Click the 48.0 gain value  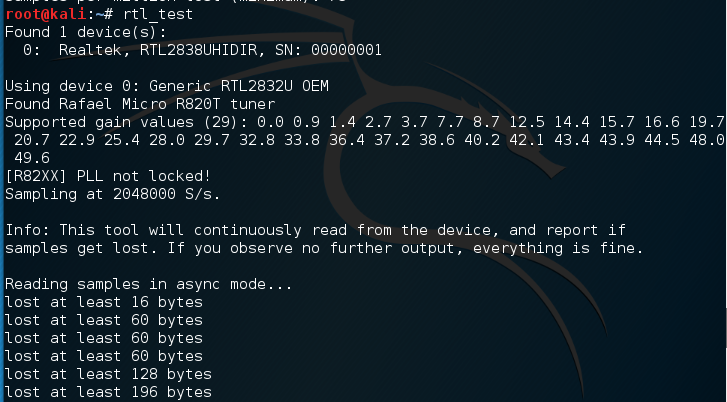pos(707,140)
